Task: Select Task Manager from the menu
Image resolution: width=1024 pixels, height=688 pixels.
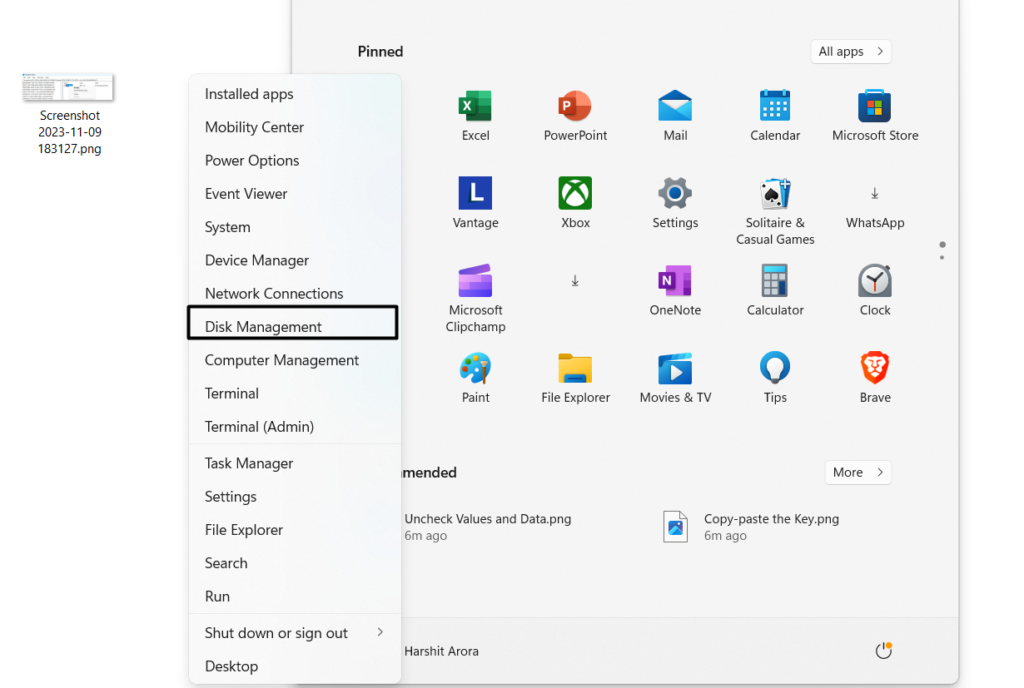Action: point(249,463)
